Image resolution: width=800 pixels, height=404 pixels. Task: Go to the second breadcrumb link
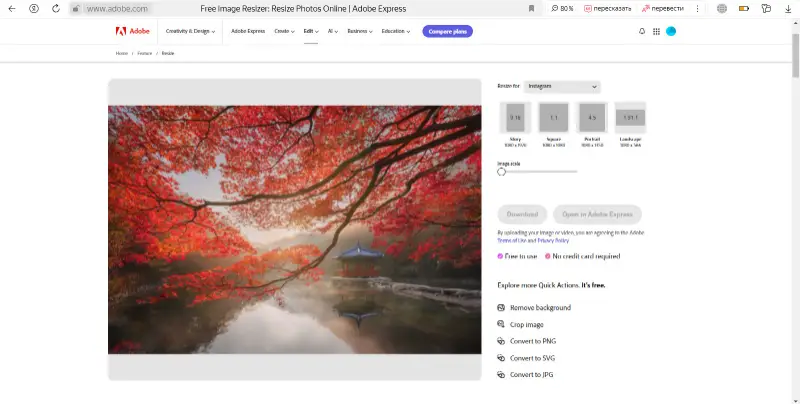[x=144, y=53]
